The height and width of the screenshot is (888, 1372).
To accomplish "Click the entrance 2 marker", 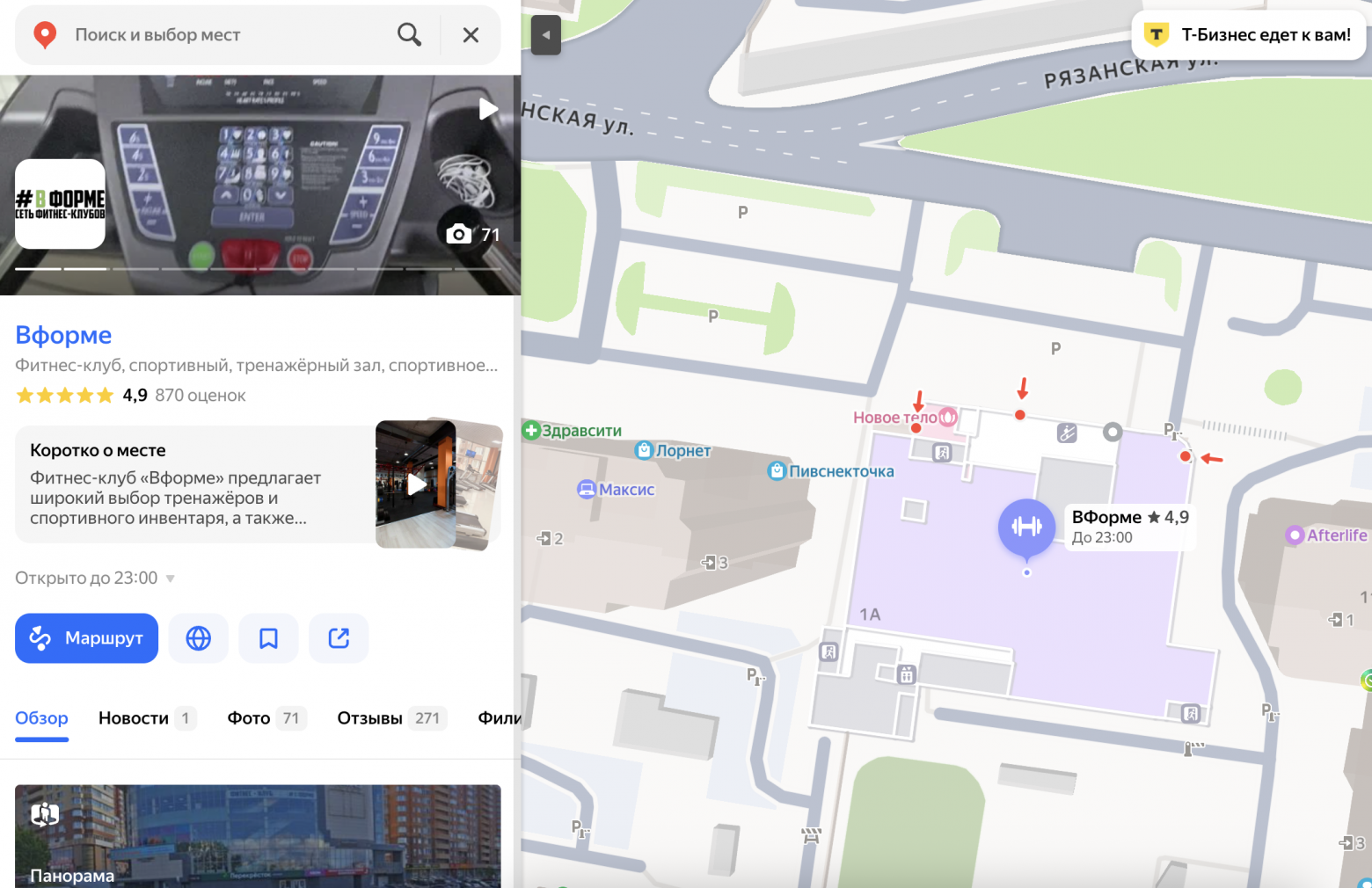I will (x=550, y=538).
